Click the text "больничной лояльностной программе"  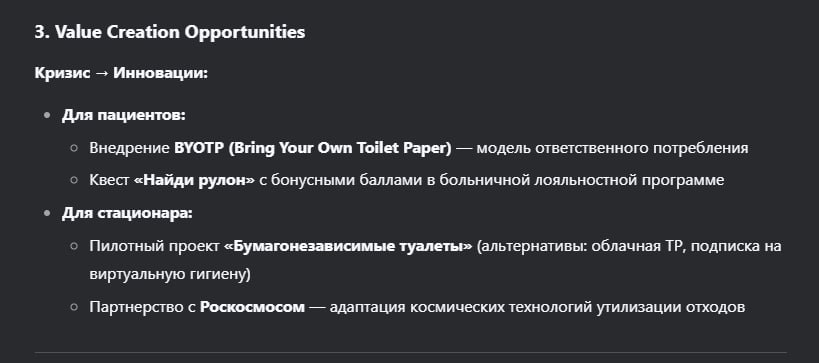point(581,180)
